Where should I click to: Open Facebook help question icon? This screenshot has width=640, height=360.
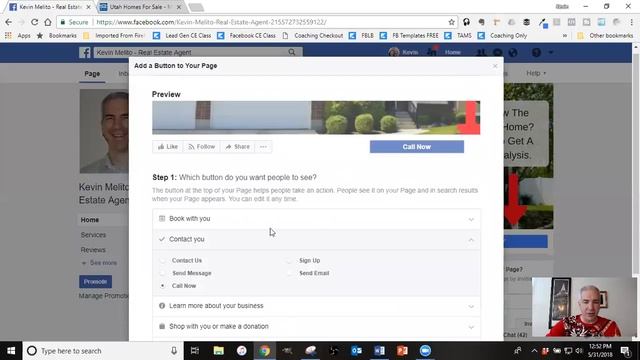coord(536,52)
